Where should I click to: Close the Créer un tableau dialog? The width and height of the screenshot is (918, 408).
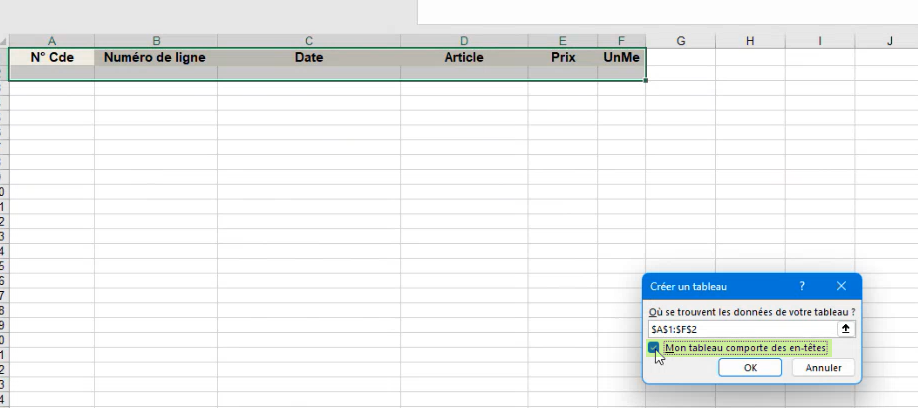(841, 286)
